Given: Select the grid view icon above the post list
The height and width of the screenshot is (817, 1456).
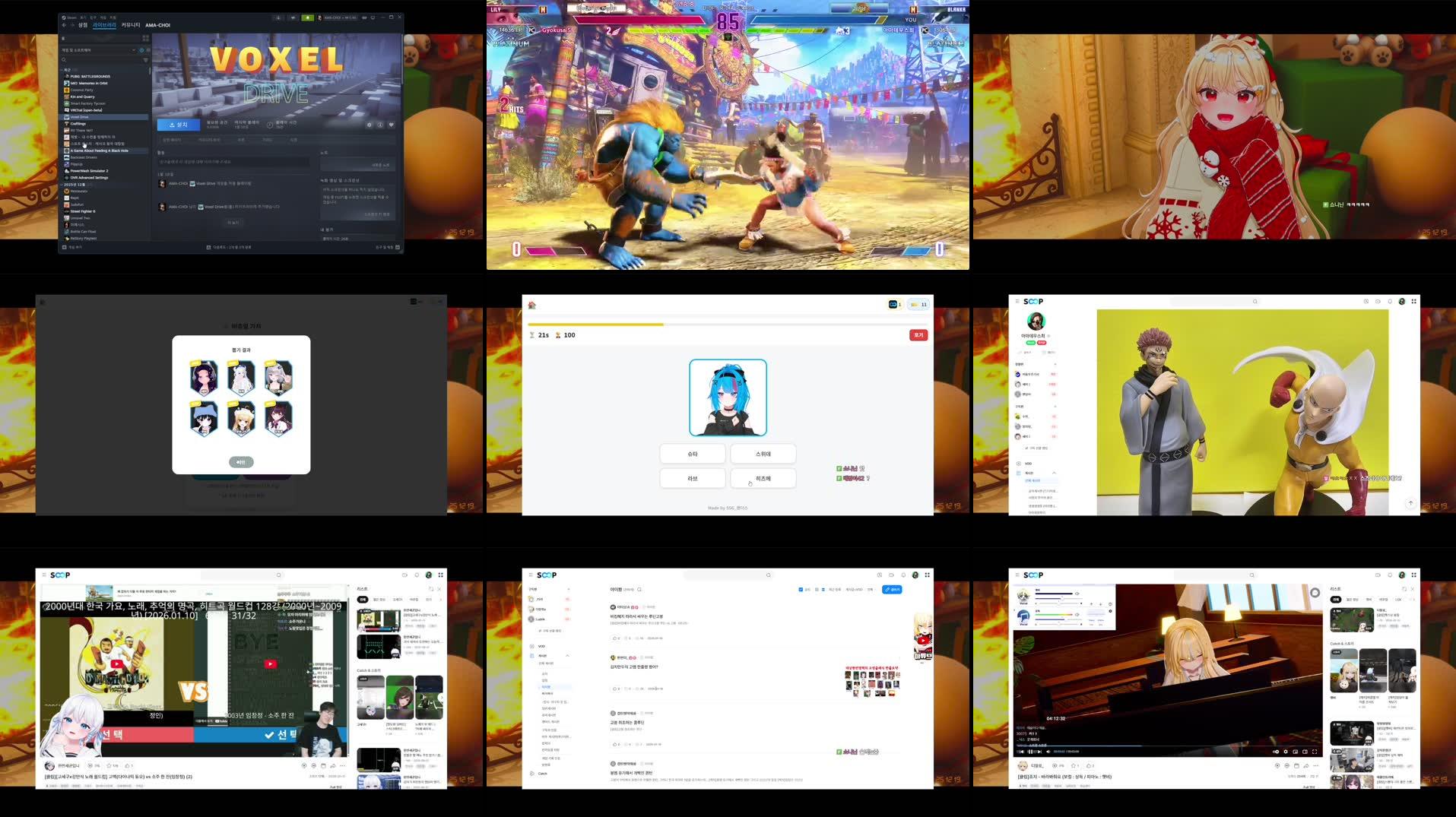Looking at the screenshot, I should pos(817,590).
